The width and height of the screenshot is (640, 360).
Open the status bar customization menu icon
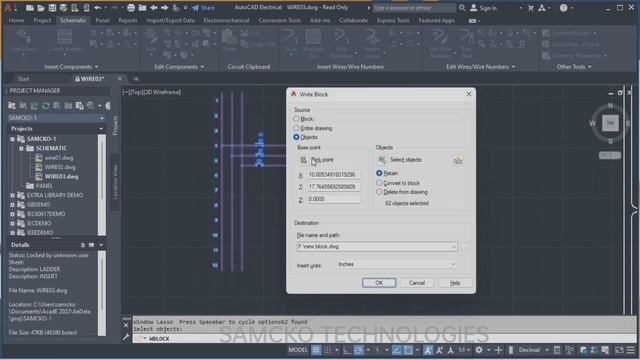631,350
